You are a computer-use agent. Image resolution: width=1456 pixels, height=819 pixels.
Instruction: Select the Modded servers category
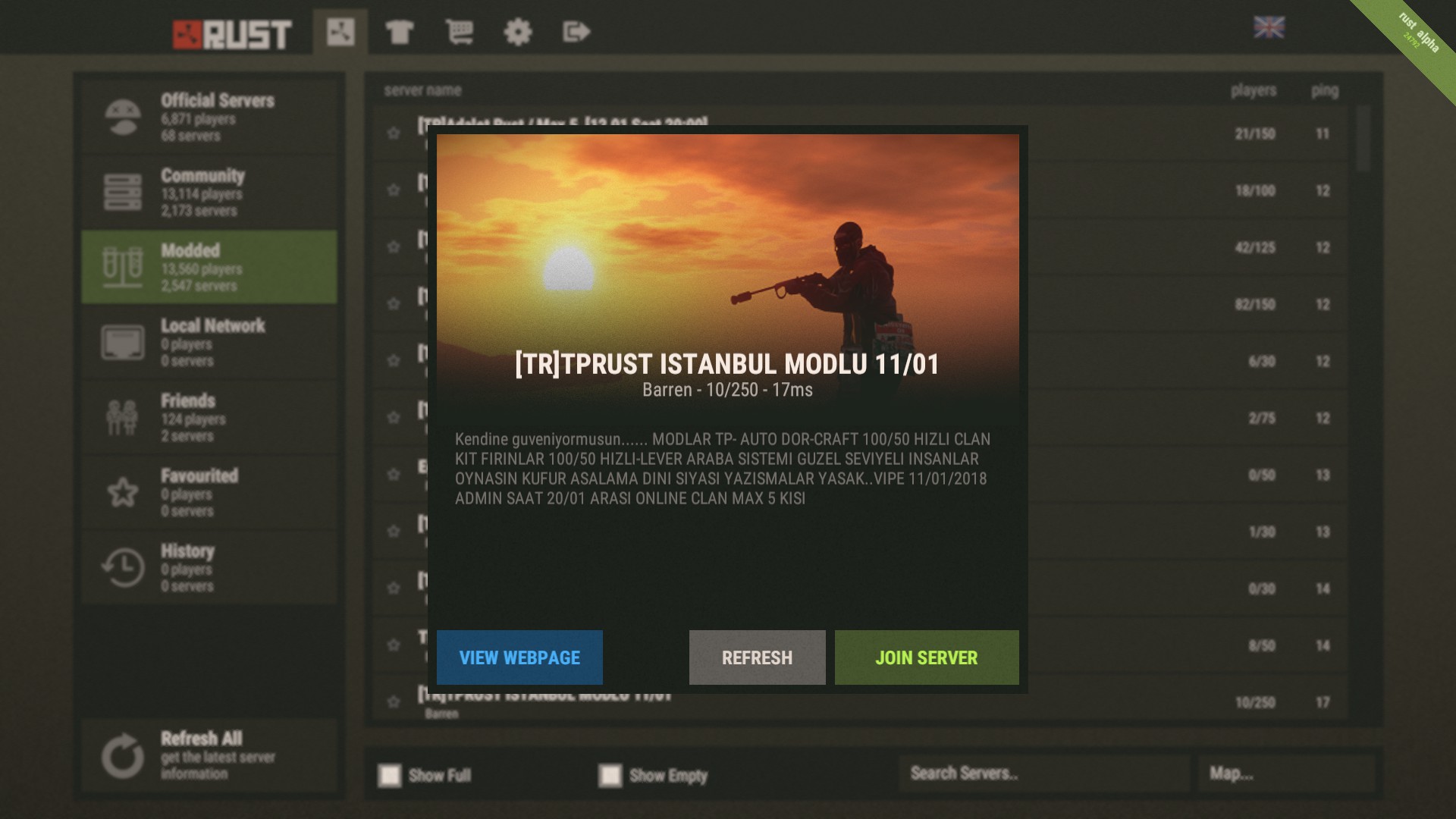(209, 268)
